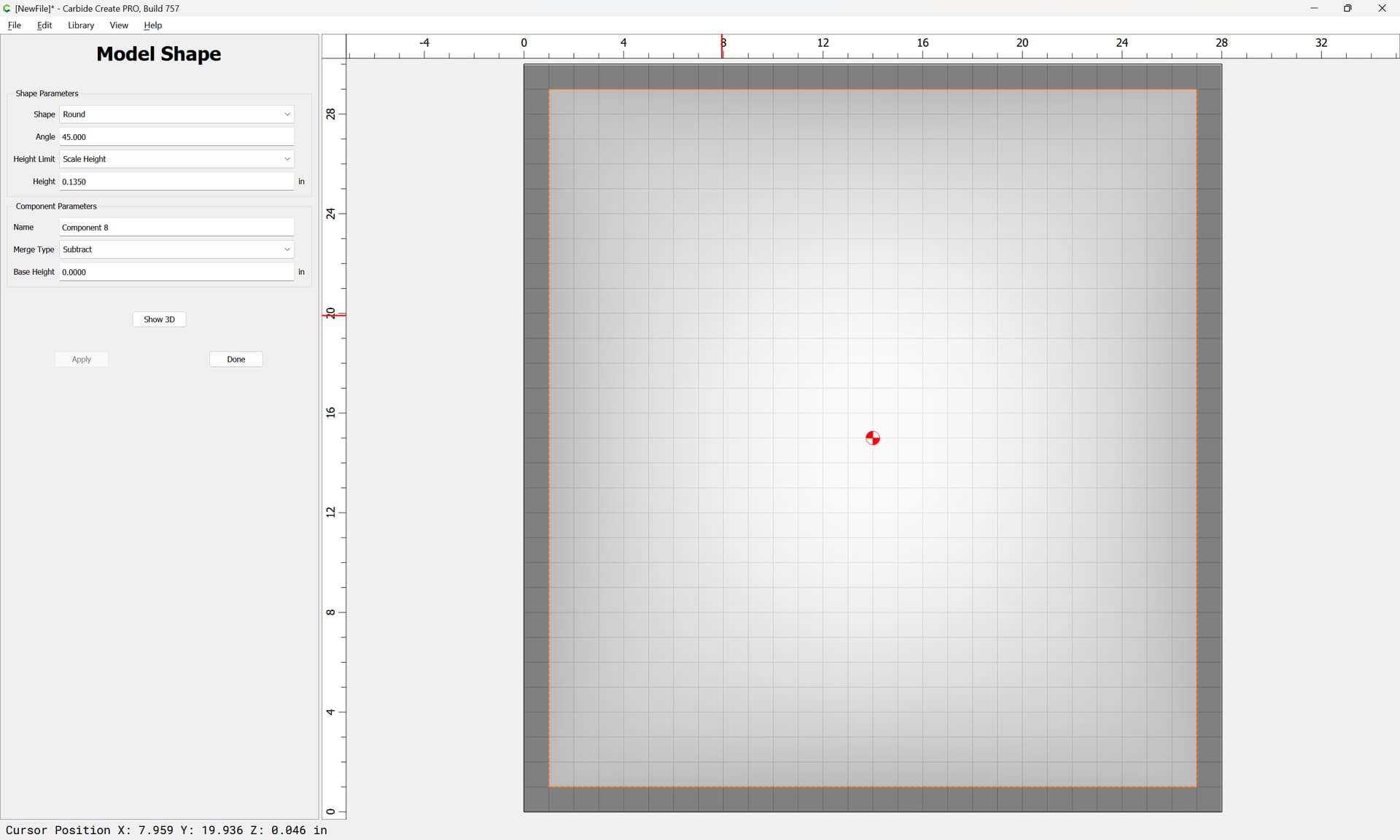
Task: Click into the Angle input field
Action: (x=176, y=137)
